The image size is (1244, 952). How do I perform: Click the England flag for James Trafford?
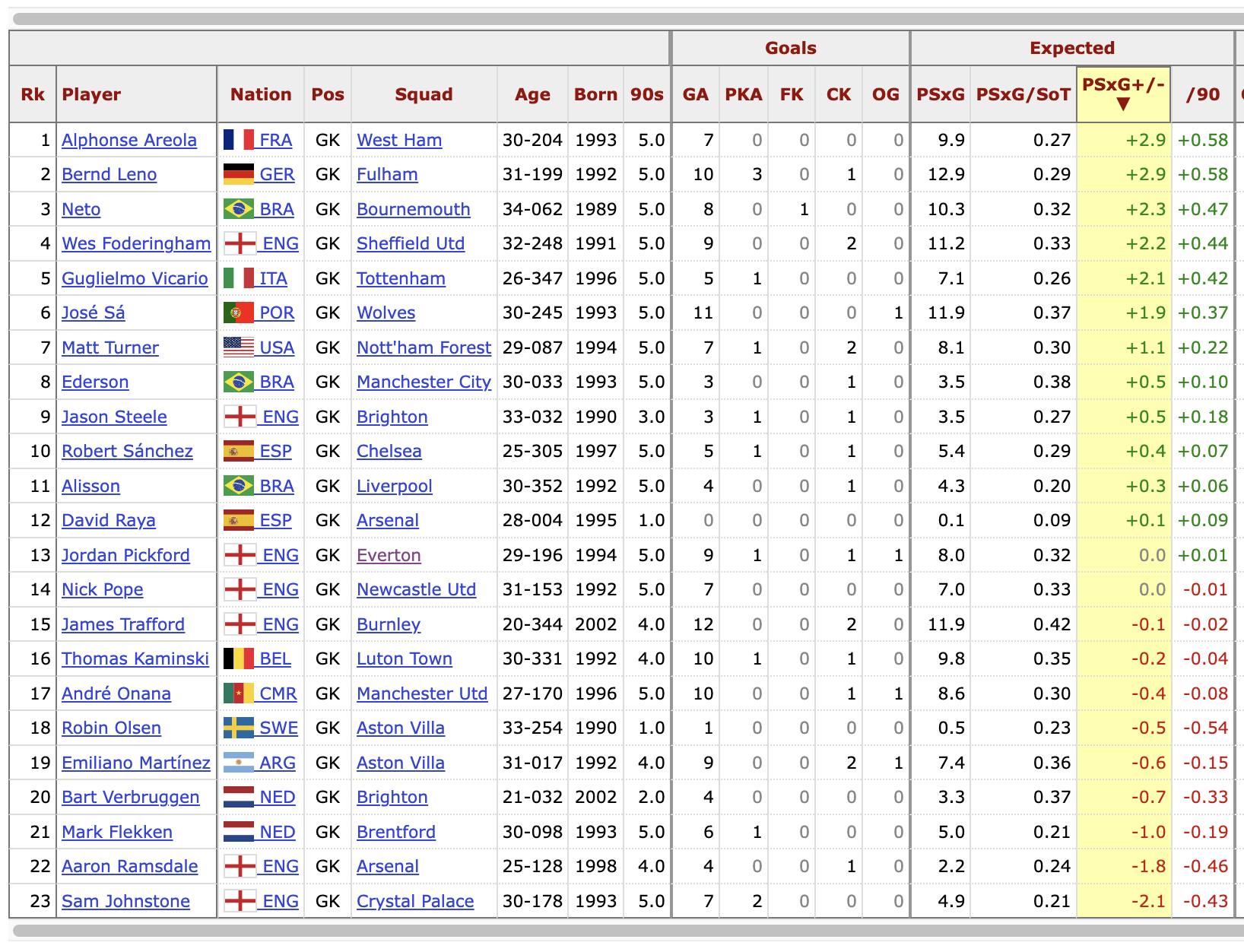point(240,624)
